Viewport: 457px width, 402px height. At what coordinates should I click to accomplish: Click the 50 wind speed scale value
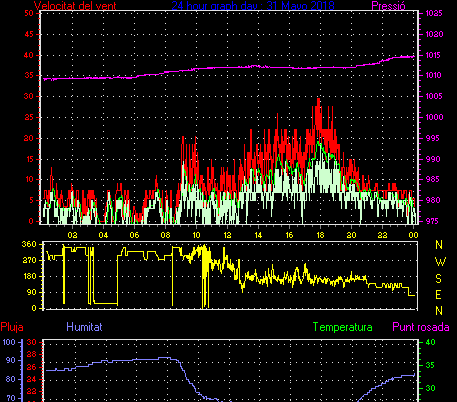pos(29,13)
